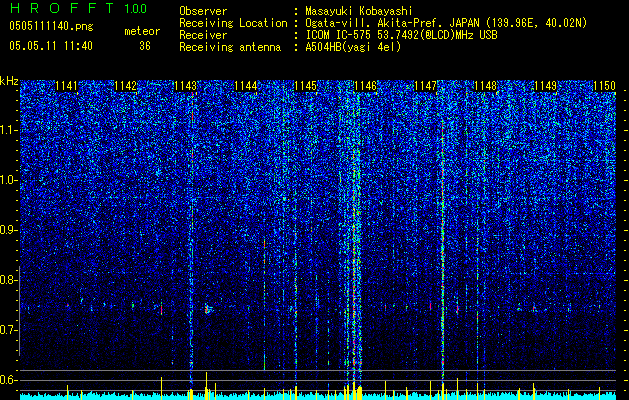This screenshot has height=400, width=629.
Task: Click the date stamp 05.05.11 11:40
Action: coord(51,46)
